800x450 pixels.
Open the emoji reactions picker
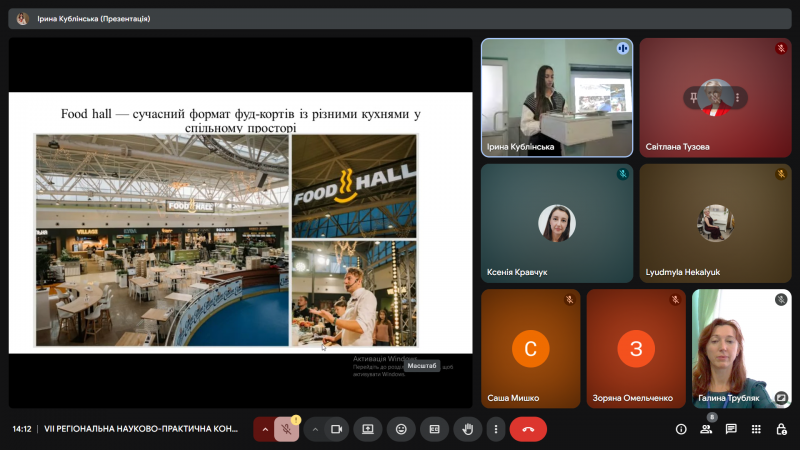click(x=401, y=429)
